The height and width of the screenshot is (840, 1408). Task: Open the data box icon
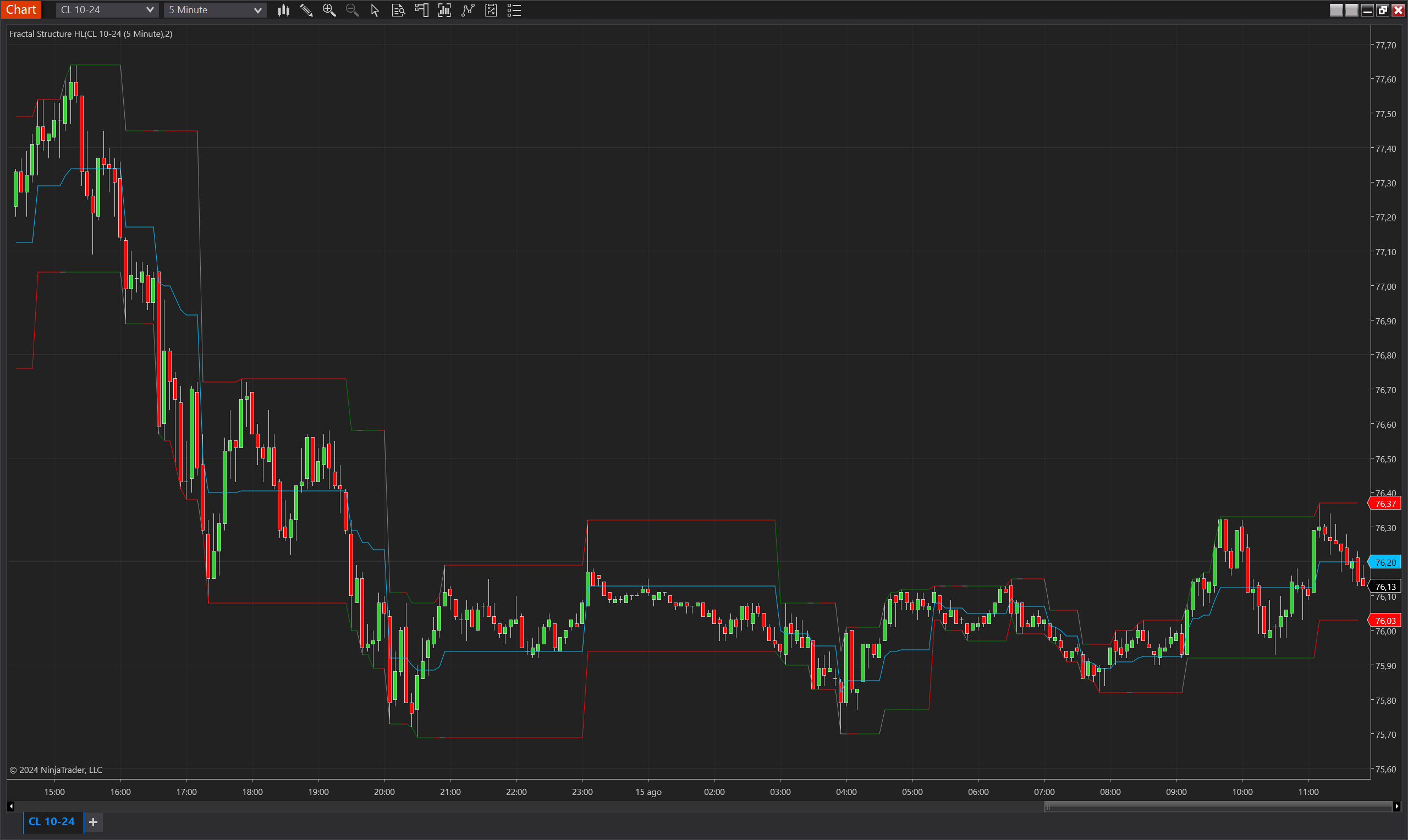click(x=398, y=10)
